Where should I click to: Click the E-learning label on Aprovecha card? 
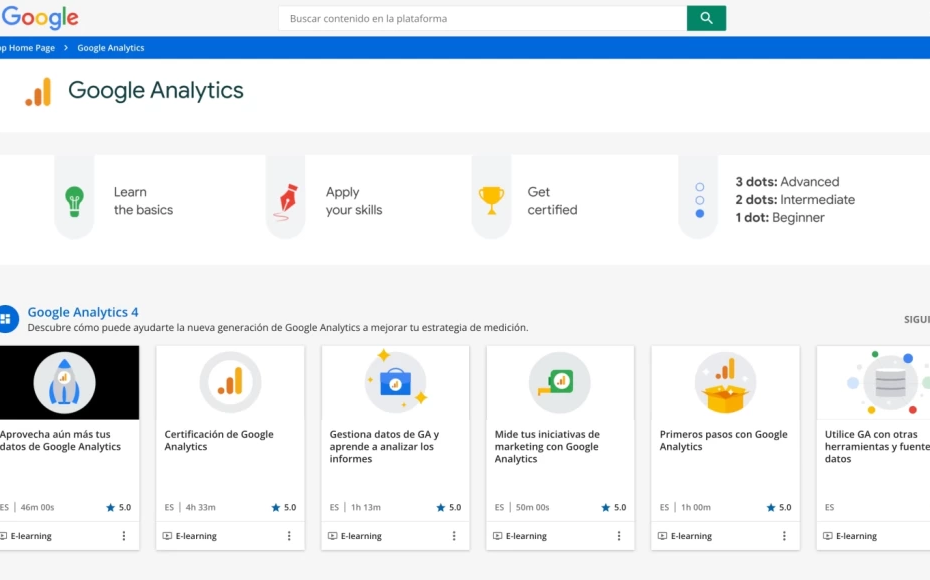click(x=31, y=536)
